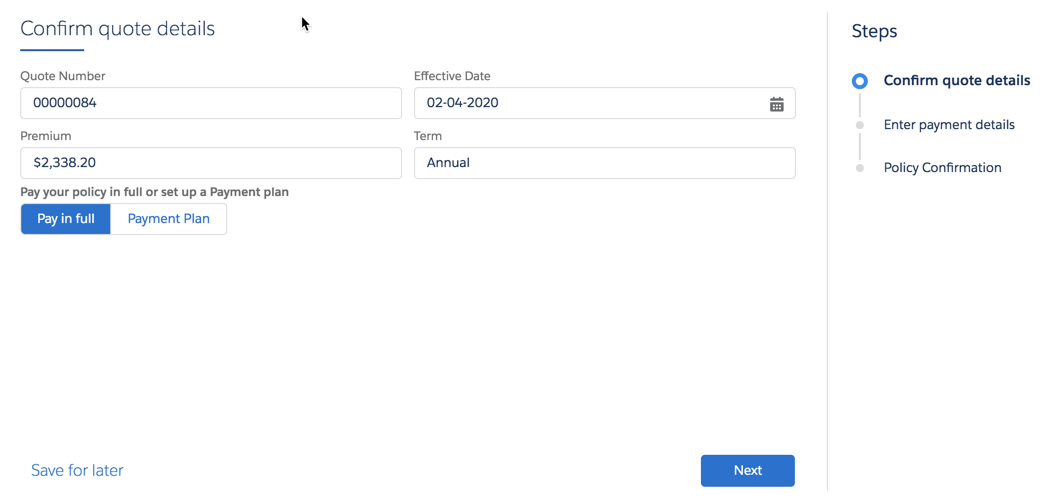Screen dimensions: 1041x500
Task: Select the Pay in full option
Action: [66, 219]
